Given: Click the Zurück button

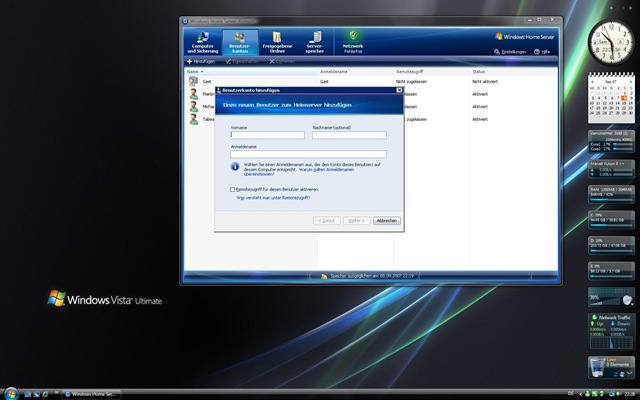Looking at the screenshot, I should [x=327, y=220].
